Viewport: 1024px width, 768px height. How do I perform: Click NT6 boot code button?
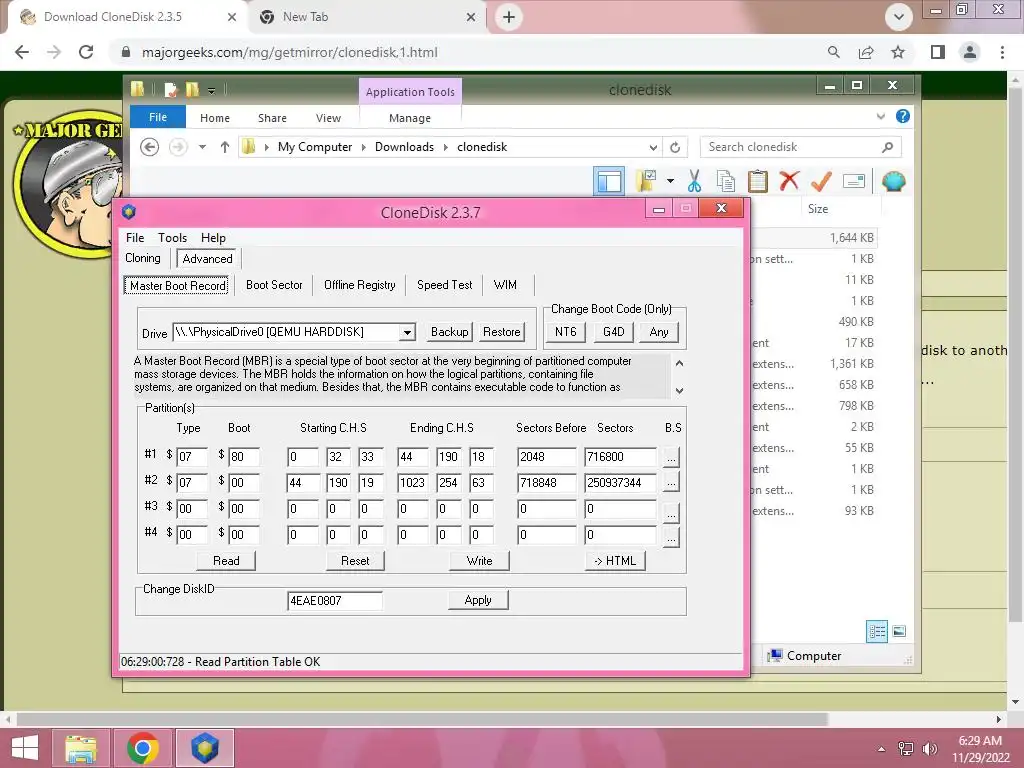[566, 332]
